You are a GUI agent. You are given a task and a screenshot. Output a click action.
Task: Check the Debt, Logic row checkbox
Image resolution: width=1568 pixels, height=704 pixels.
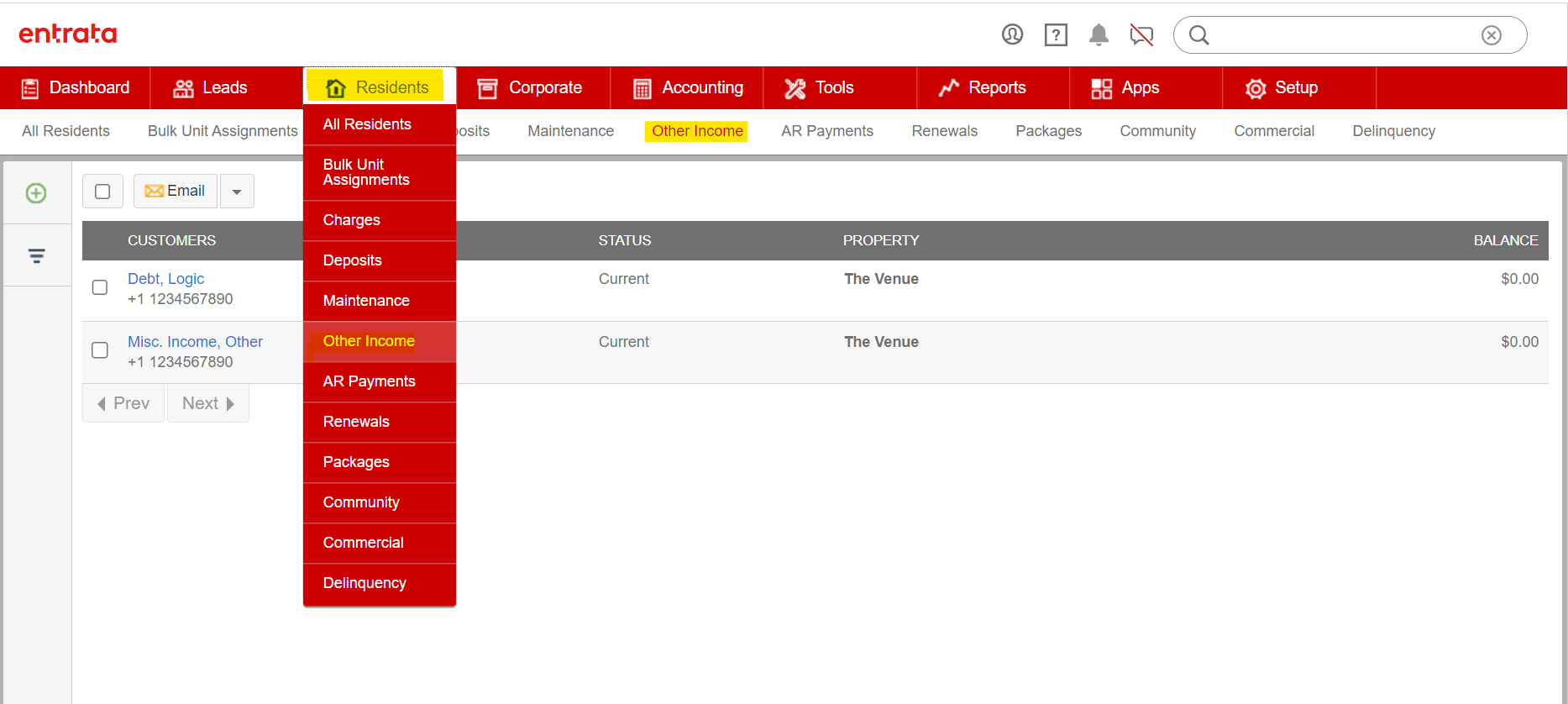[x=100, y=287]
